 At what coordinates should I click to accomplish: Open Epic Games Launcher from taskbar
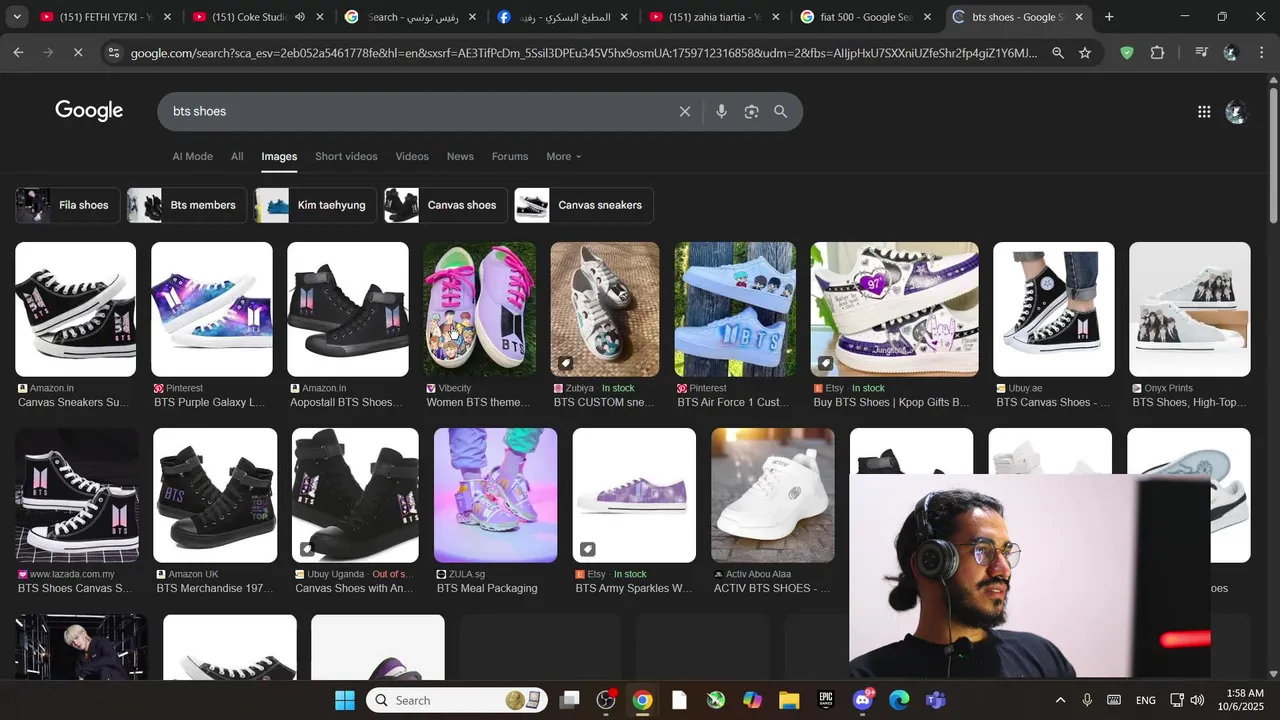tap(826, 700)
